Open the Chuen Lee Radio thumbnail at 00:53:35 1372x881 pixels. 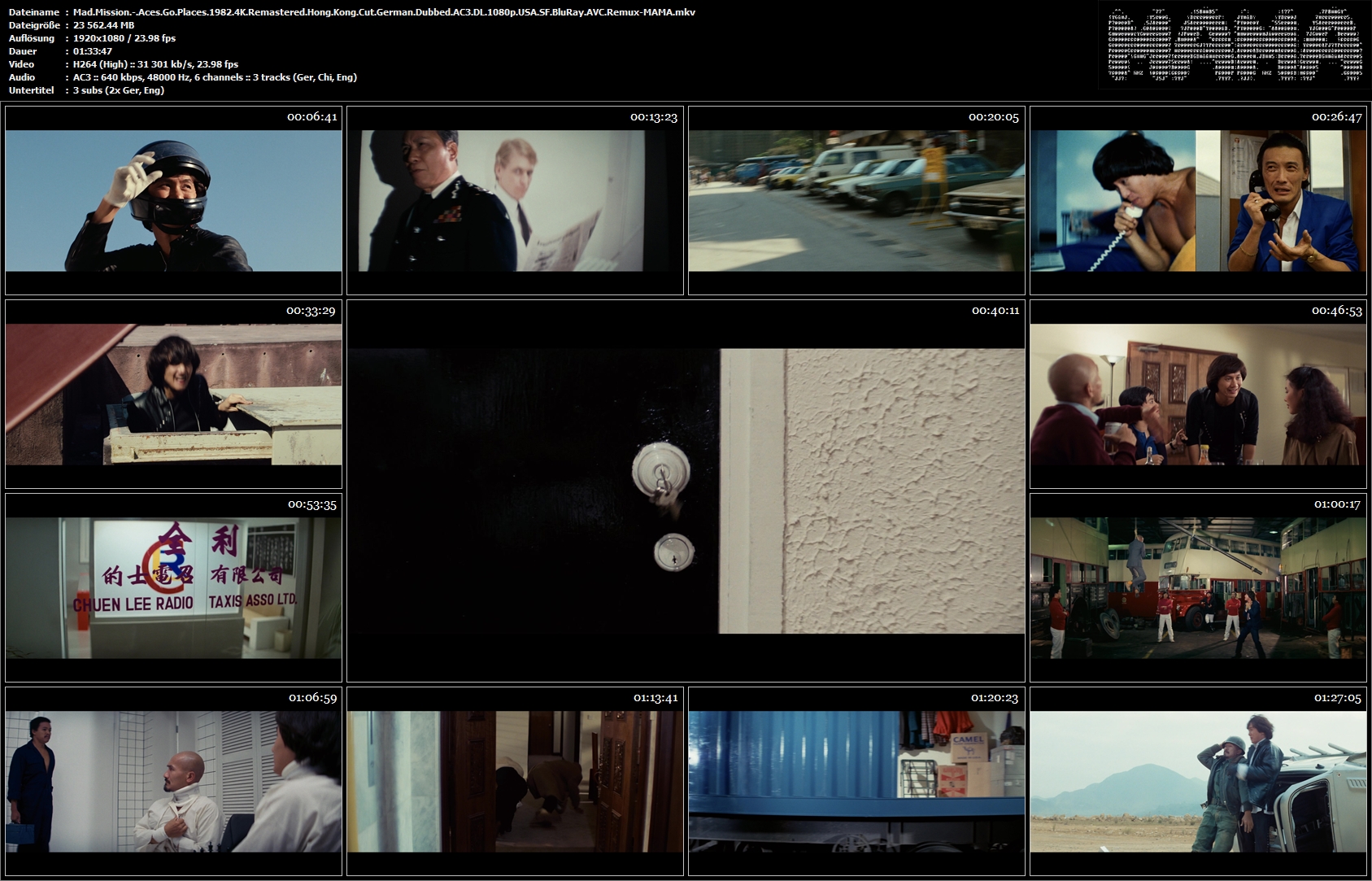click(173, 587)
